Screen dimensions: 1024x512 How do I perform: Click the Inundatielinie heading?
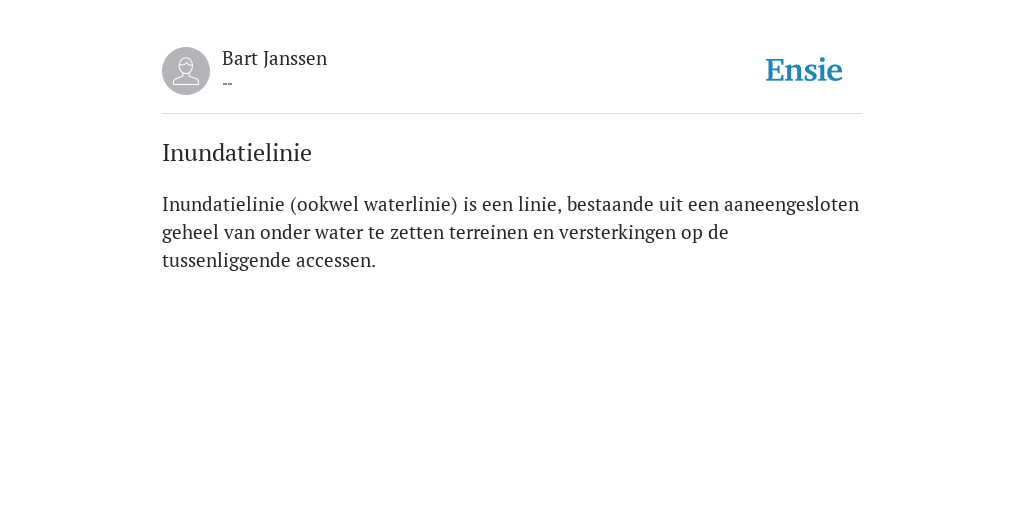coord(237,153)
